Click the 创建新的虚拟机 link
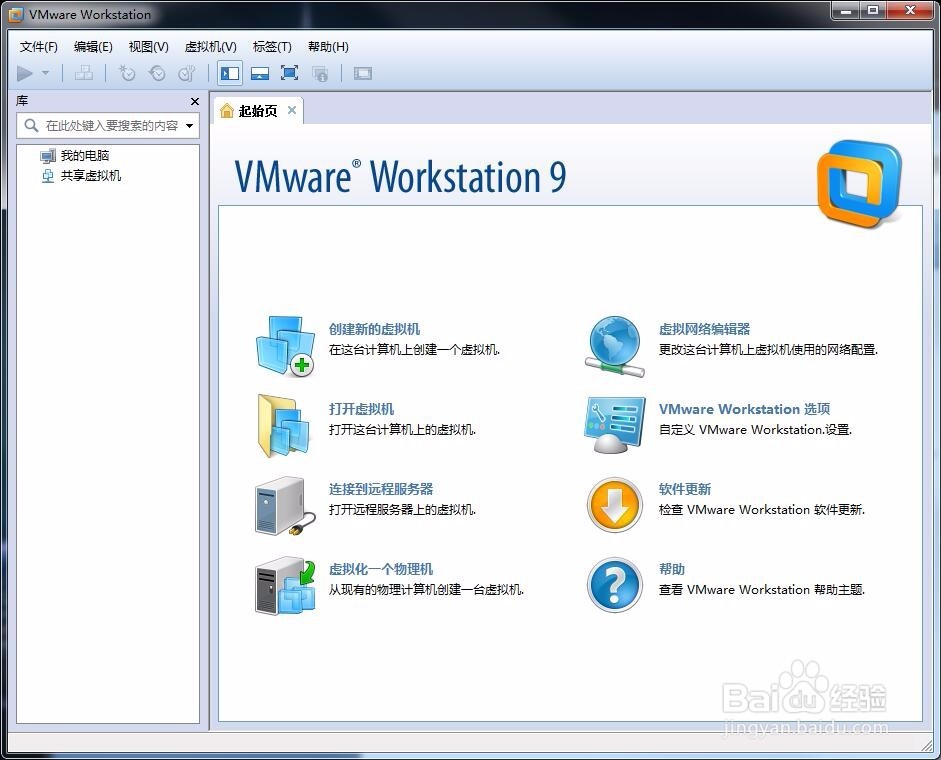The width and height of the screenshot is (941, 760). coord(374,329)
